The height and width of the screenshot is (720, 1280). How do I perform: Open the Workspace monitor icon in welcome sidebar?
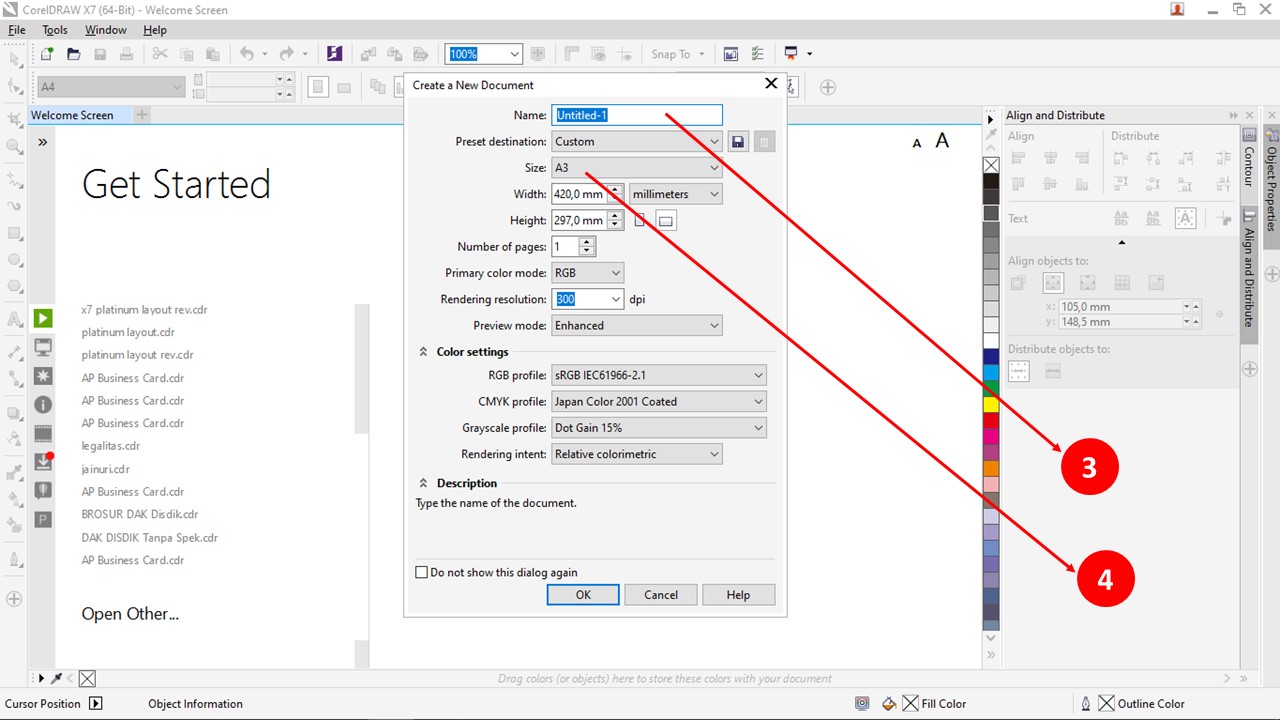pos(43,347)
